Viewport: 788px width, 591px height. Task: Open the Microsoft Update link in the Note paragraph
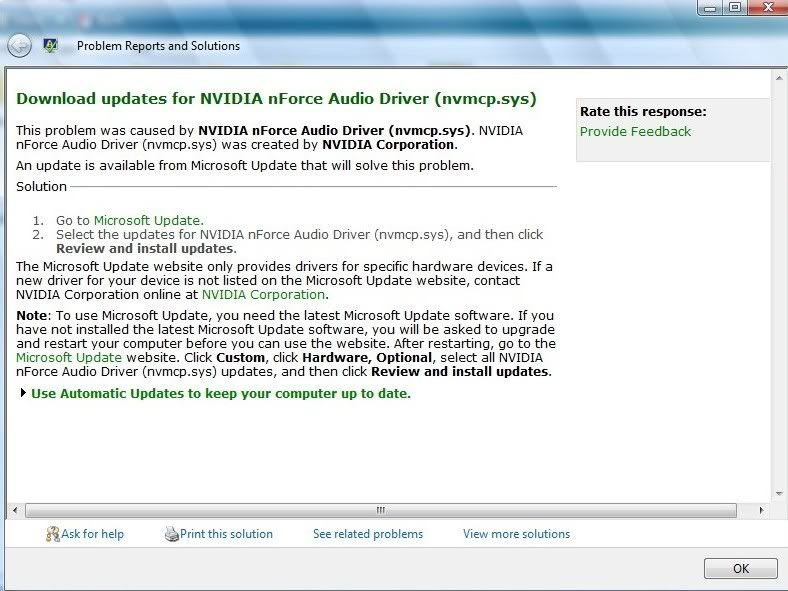[69, 358]
